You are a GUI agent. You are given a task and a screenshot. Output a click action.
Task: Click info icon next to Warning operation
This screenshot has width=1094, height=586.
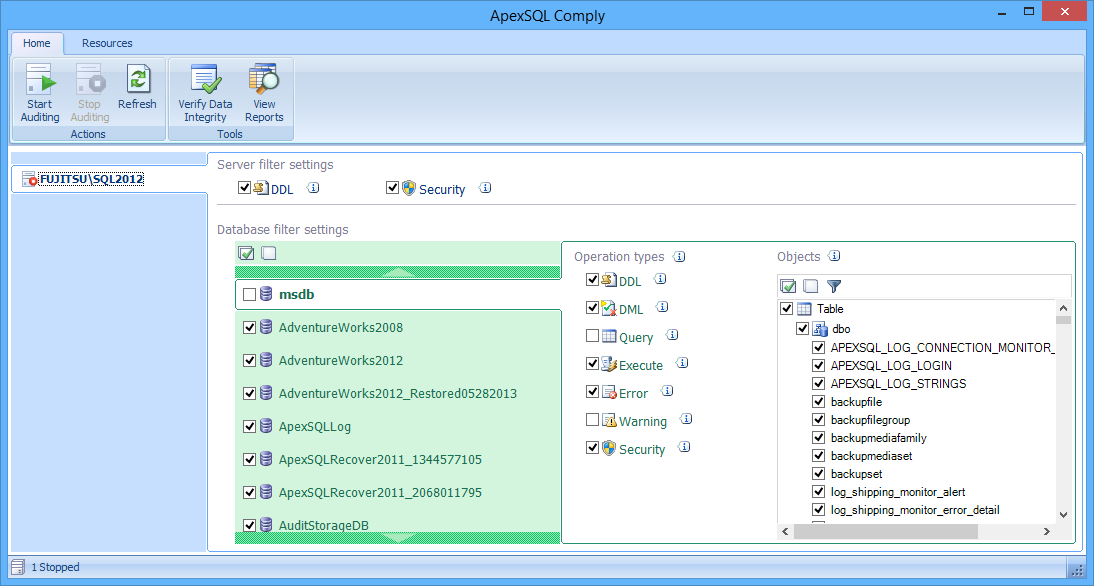pyautogui.click(x=687, y=419)
